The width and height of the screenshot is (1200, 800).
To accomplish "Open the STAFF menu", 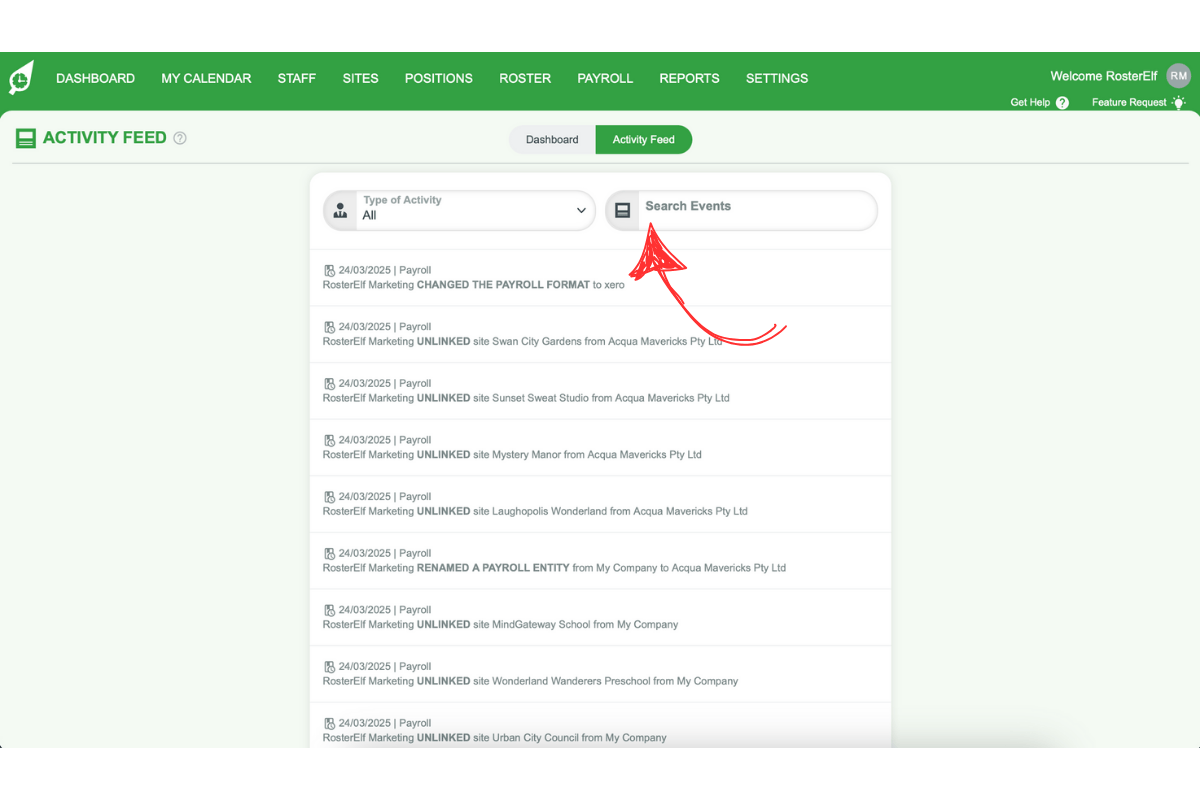I will pos(296,78).
